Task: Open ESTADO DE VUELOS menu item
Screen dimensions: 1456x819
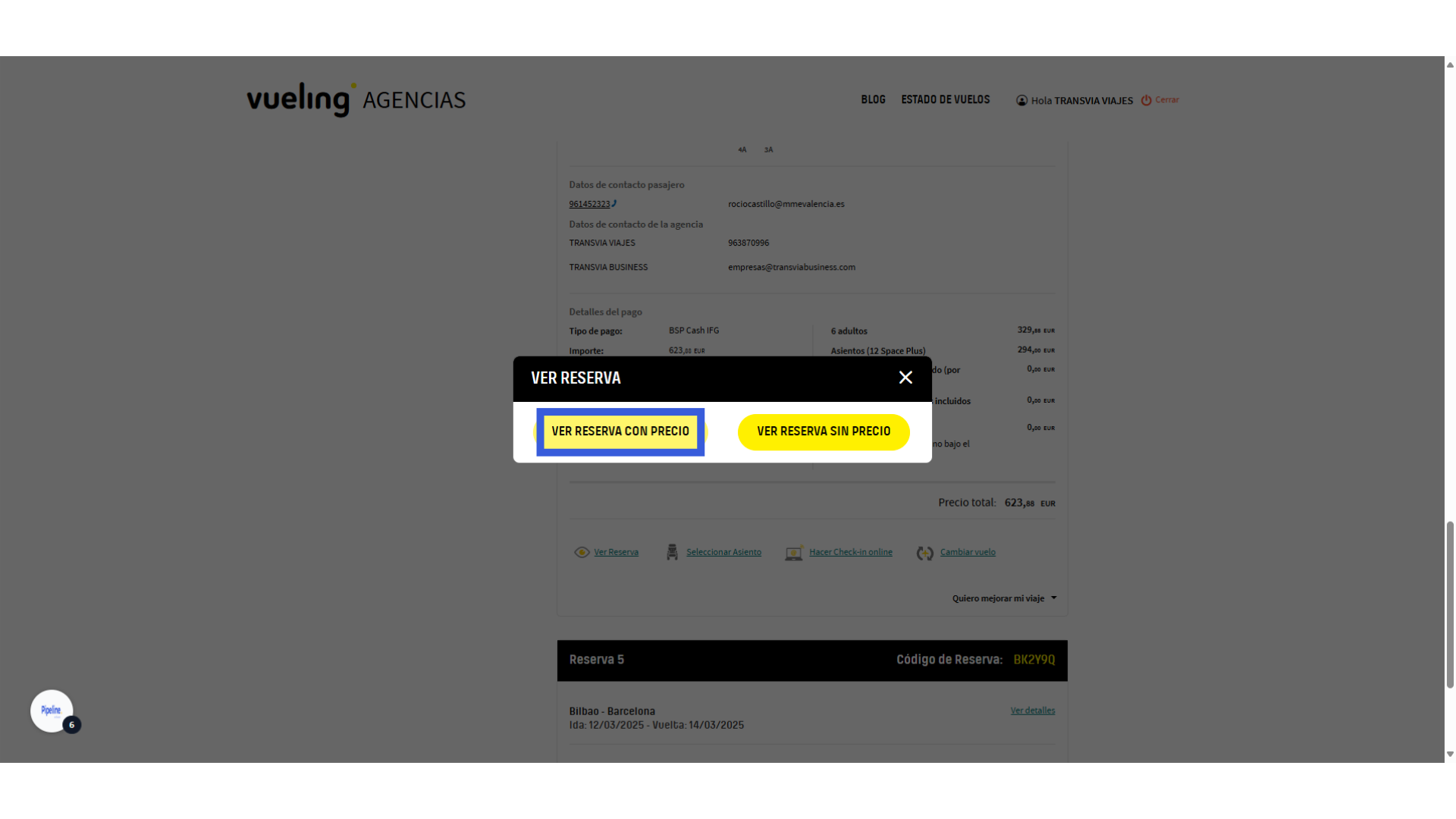Action: pos(945,99)
